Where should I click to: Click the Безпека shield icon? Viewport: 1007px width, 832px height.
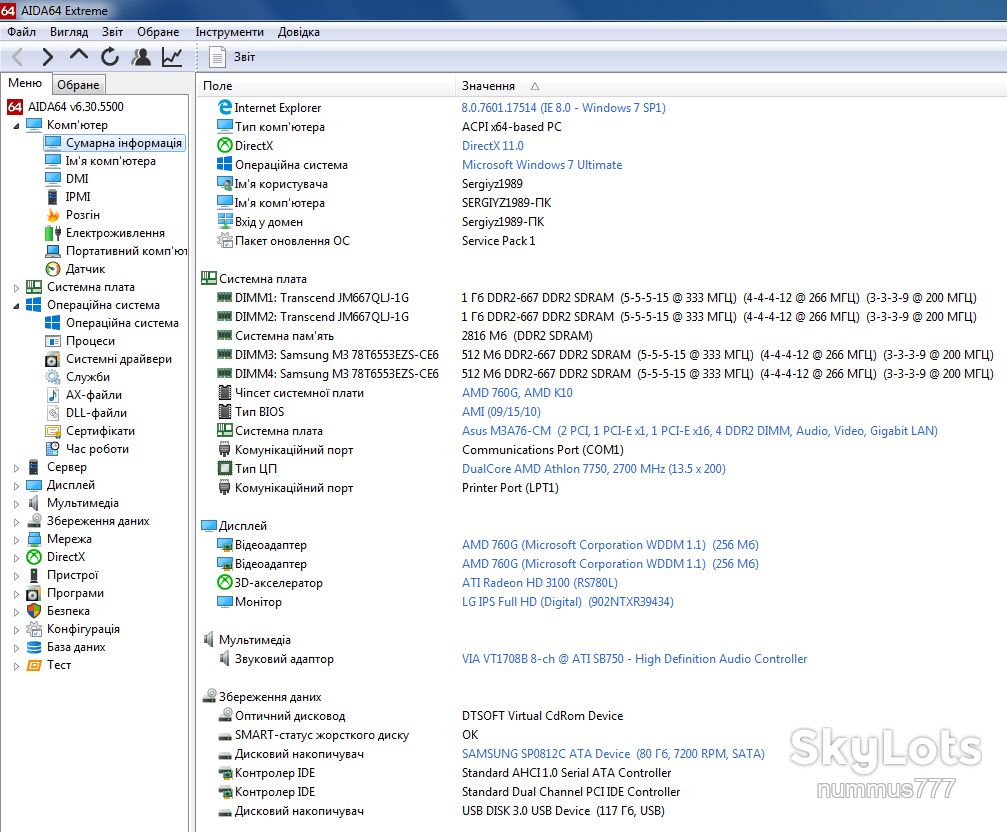pyautogui.click(x=34, y=611)
